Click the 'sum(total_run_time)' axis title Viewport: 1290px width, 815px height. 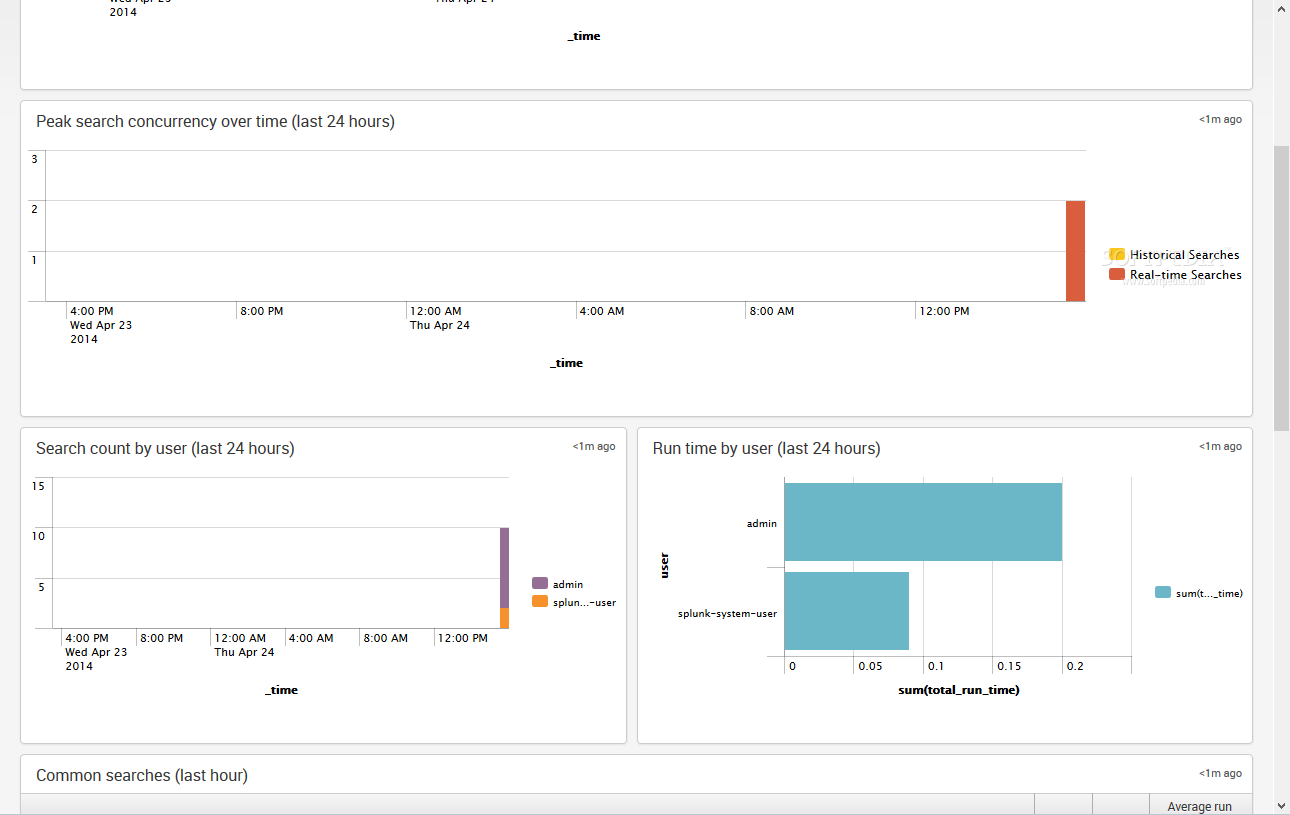[959, 690]
